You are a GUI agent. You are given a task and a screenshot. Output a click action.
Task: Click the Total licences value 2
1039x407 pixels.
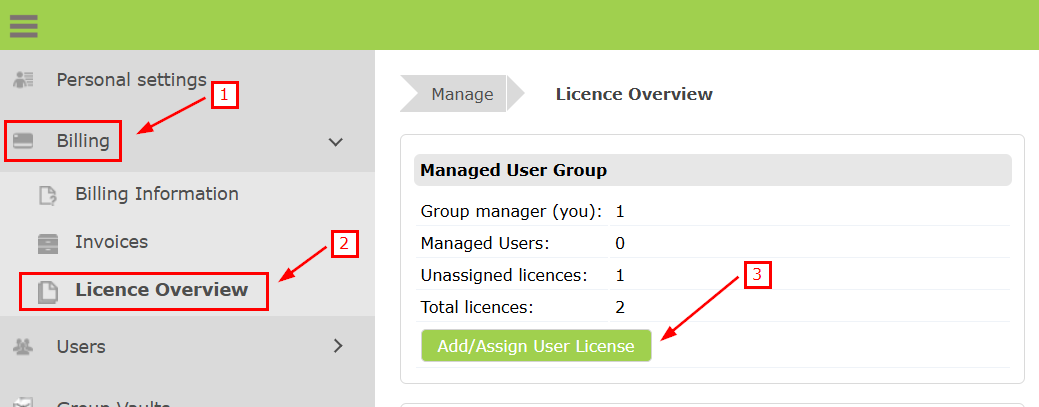click(620, 308)
